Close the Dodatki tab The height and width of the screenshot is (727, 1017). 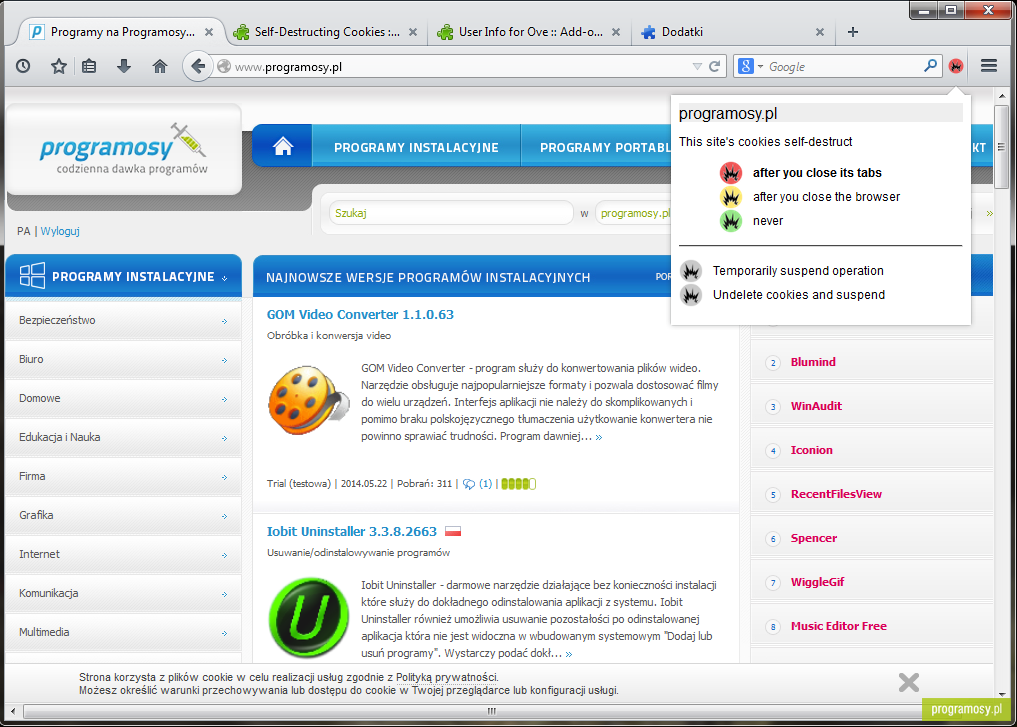(x=820, y=32)
